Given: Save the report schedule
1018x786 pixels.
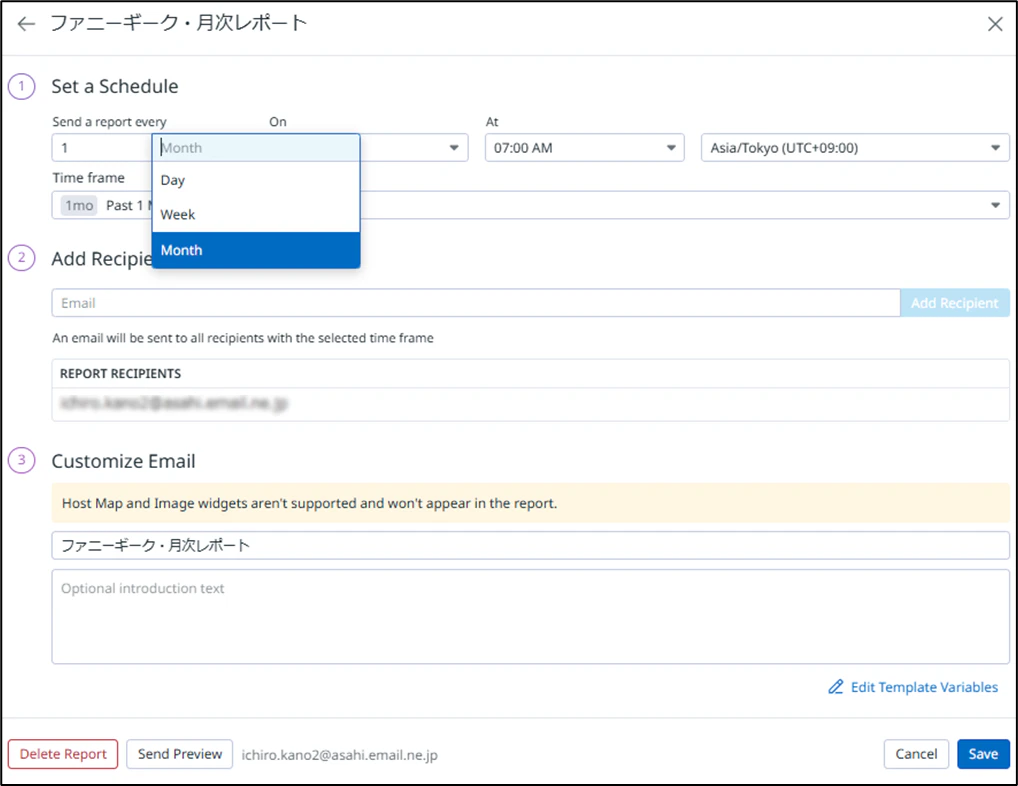Looking at the screenshot, I should 983,754.
